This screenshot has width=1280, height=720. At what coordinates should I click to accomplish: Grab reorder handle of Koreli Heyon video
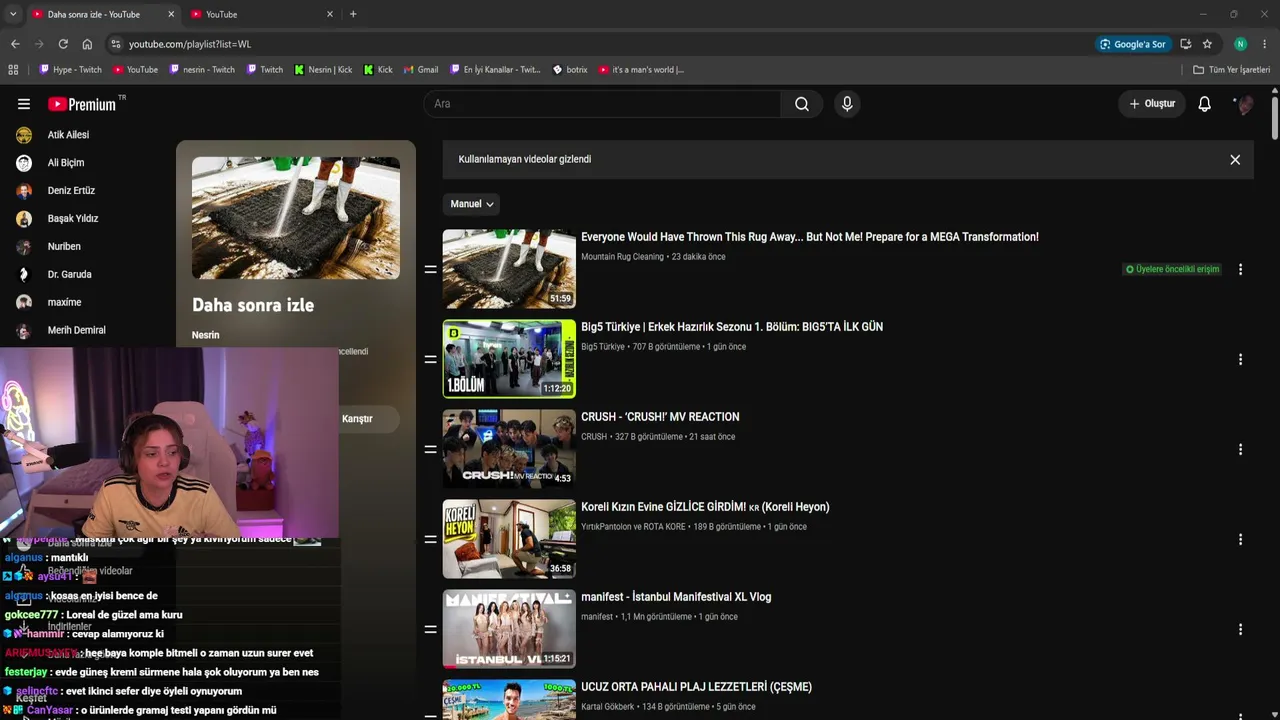pos(431,539)
